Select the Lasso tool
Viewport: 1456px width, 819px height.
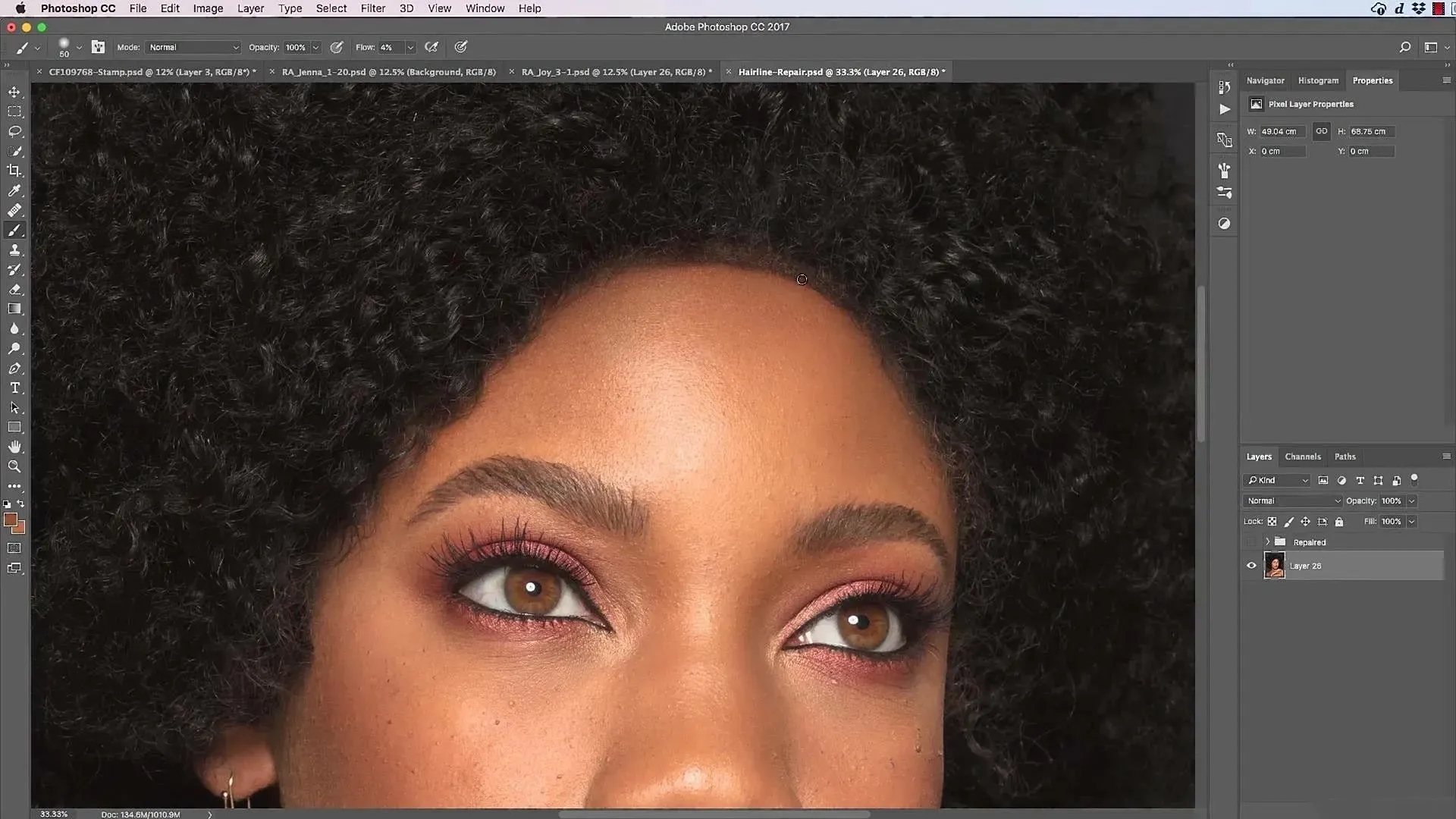click(x=14, y=131)
